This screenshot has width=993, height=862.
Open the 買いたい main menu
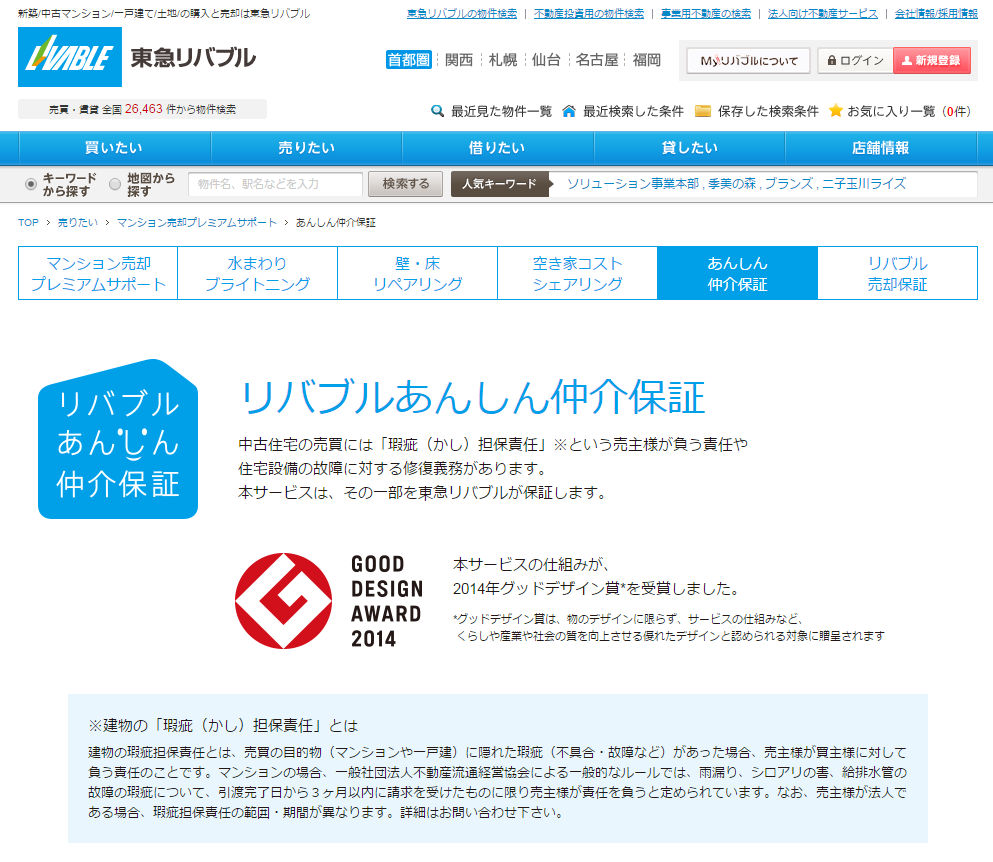tap(115, 148)
